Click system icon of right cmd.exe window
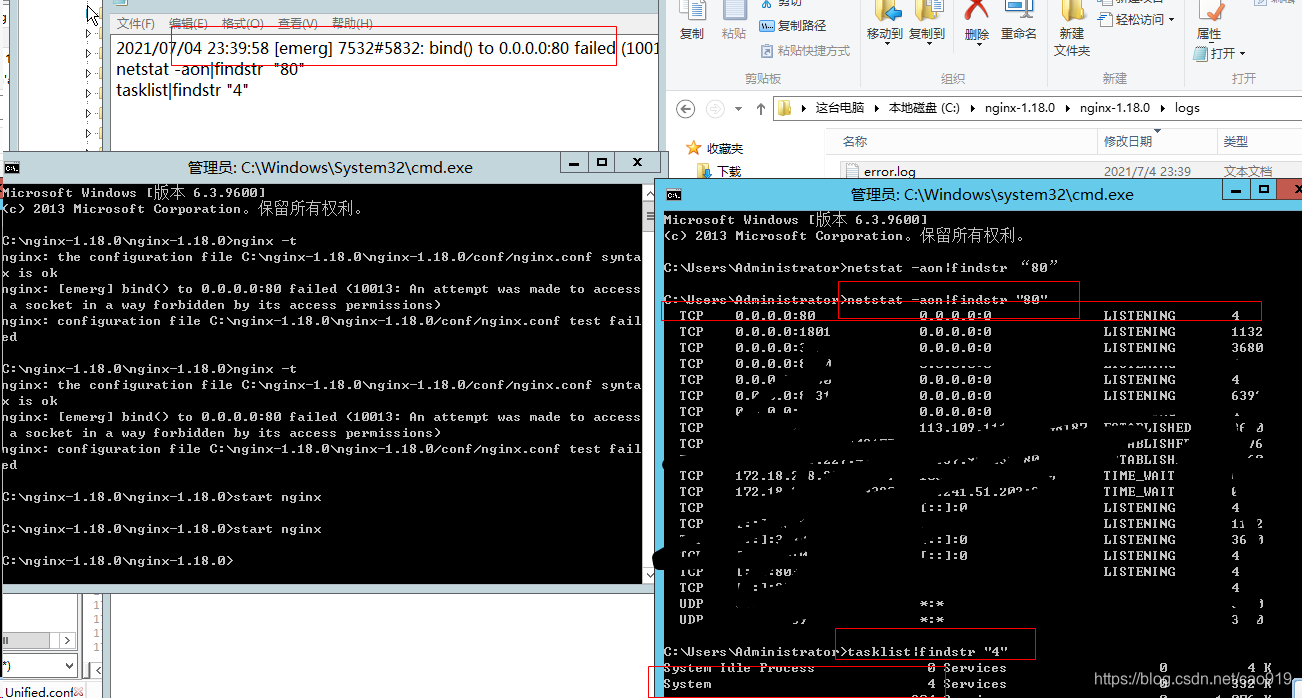The image size is (1302, 698). click(674, 195)
